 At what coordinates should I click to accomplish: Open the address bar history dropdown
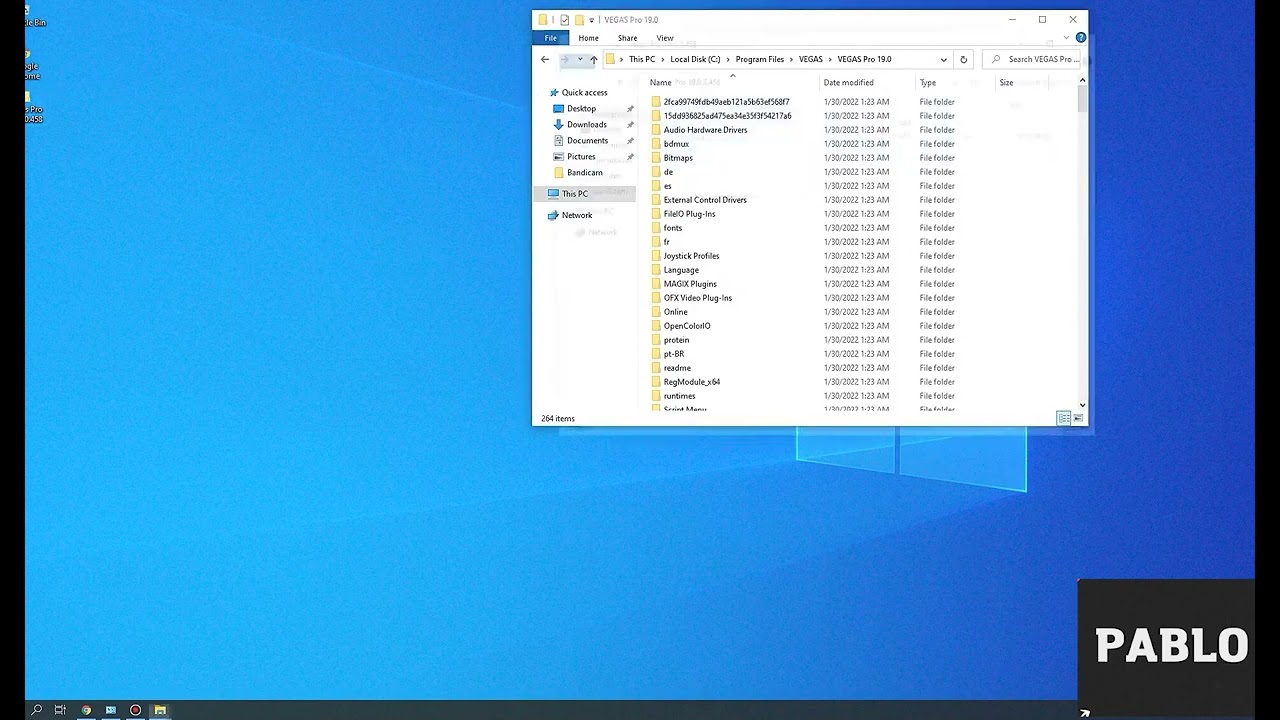(943, 59)
